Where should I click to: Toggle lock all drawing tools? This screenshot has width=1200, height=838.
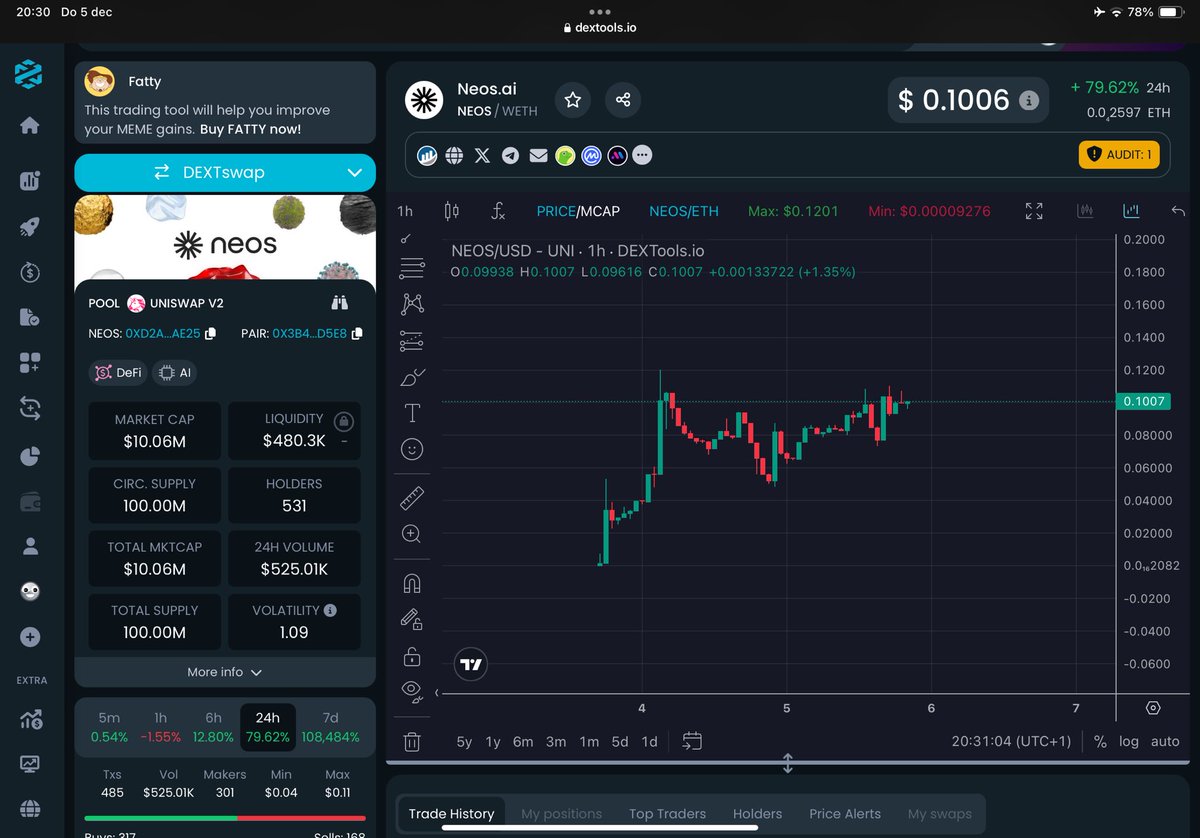click(412, 657)
